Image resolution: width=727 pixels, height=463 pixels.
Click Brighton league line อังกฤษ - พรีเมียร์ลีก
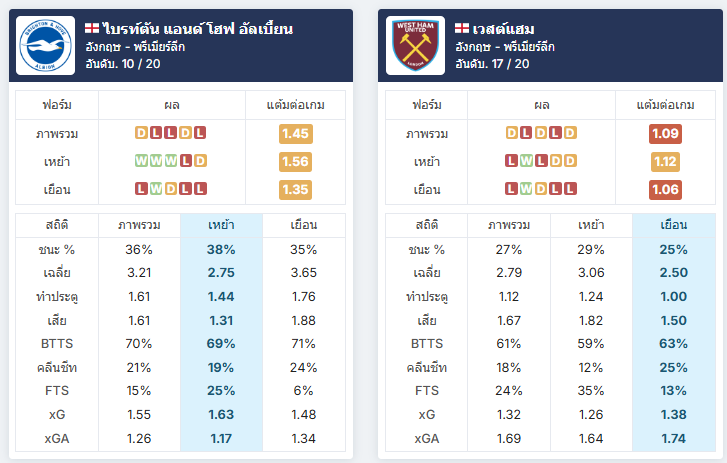(135, 47)
